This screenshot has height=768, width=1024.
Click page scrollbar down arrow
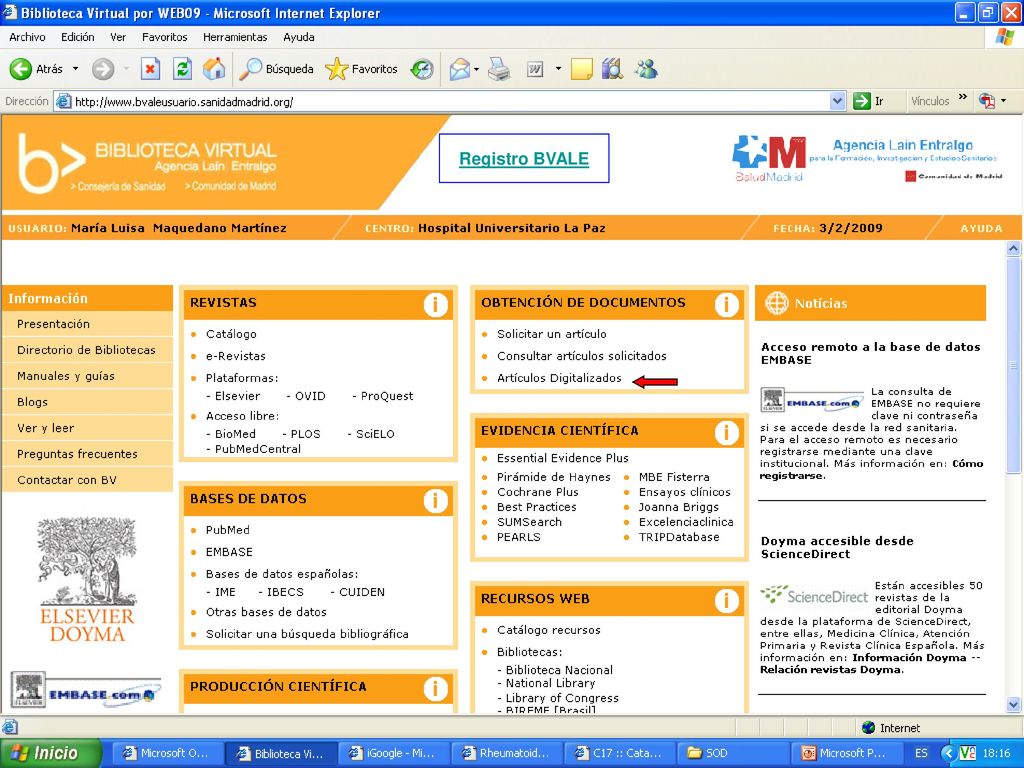[1014, 704]
